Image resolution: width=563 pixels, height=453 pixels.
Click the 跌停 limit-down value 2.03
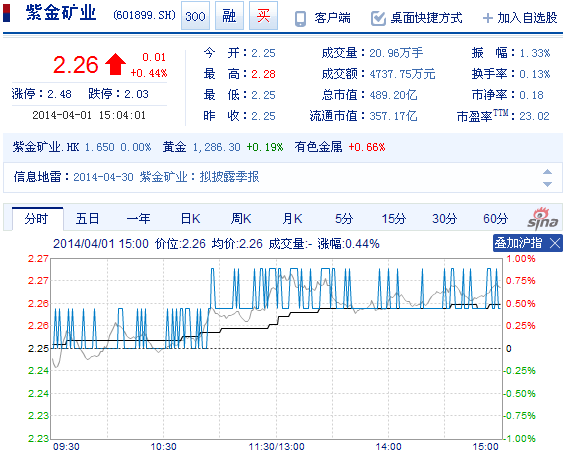click(x=136, y=94)
